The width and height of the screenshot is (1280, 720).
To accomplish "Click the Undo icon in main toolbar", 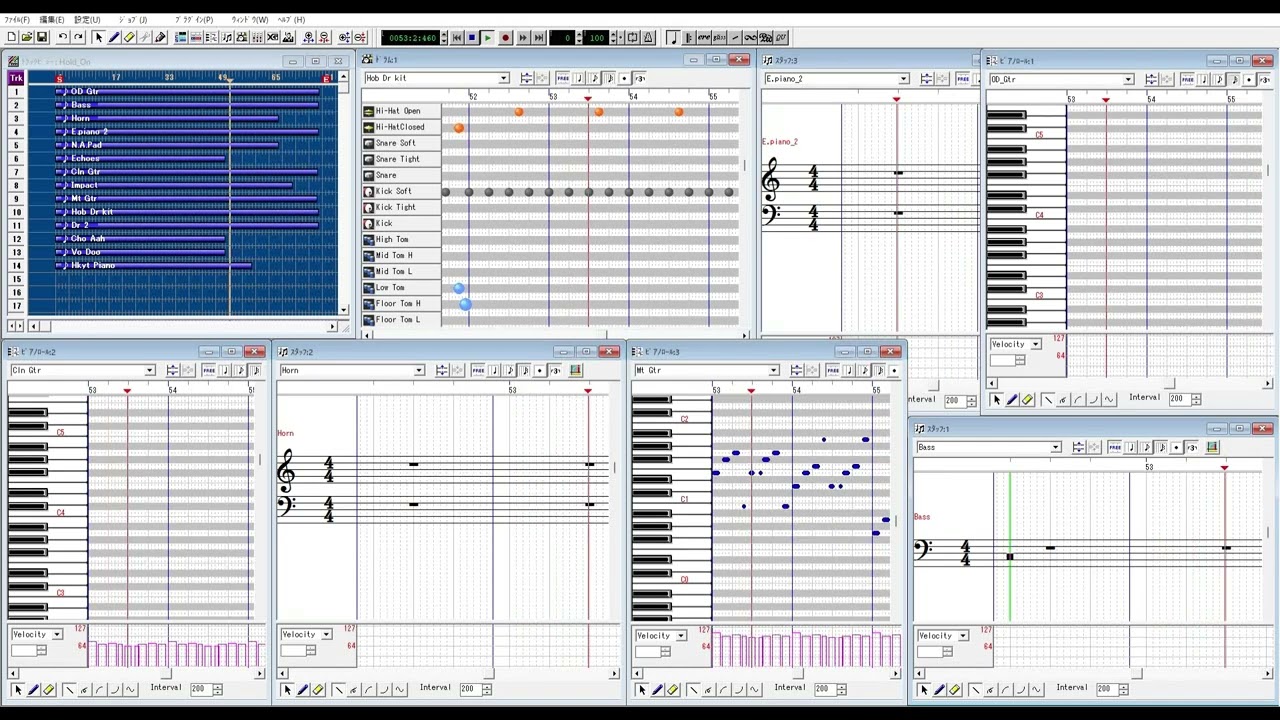I will [62, 37].
